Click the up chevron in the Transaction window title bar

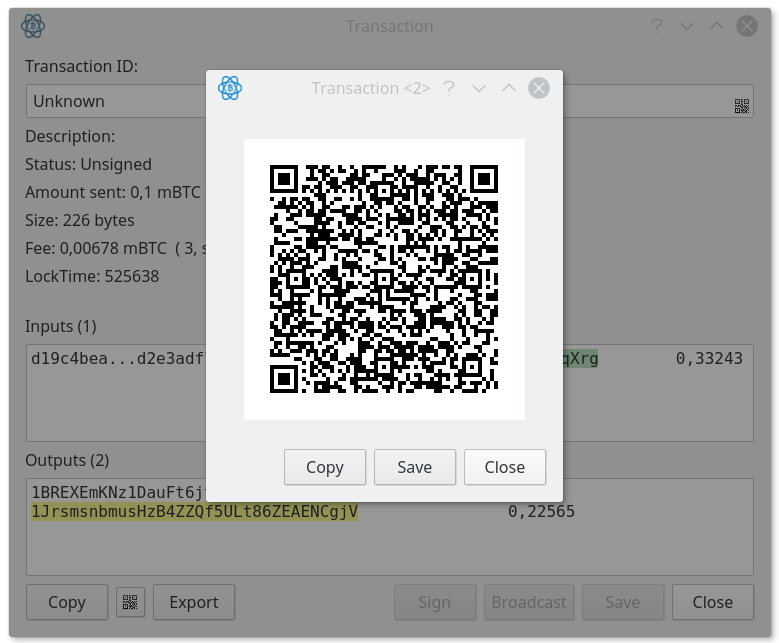pos(717,26)
